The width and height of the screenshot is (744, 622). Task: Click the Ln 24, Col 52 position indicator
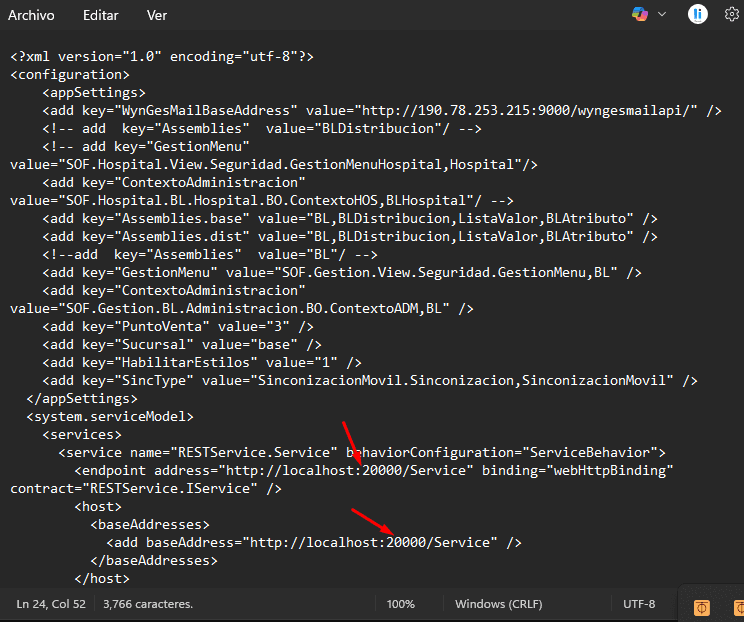pos(51,604)
